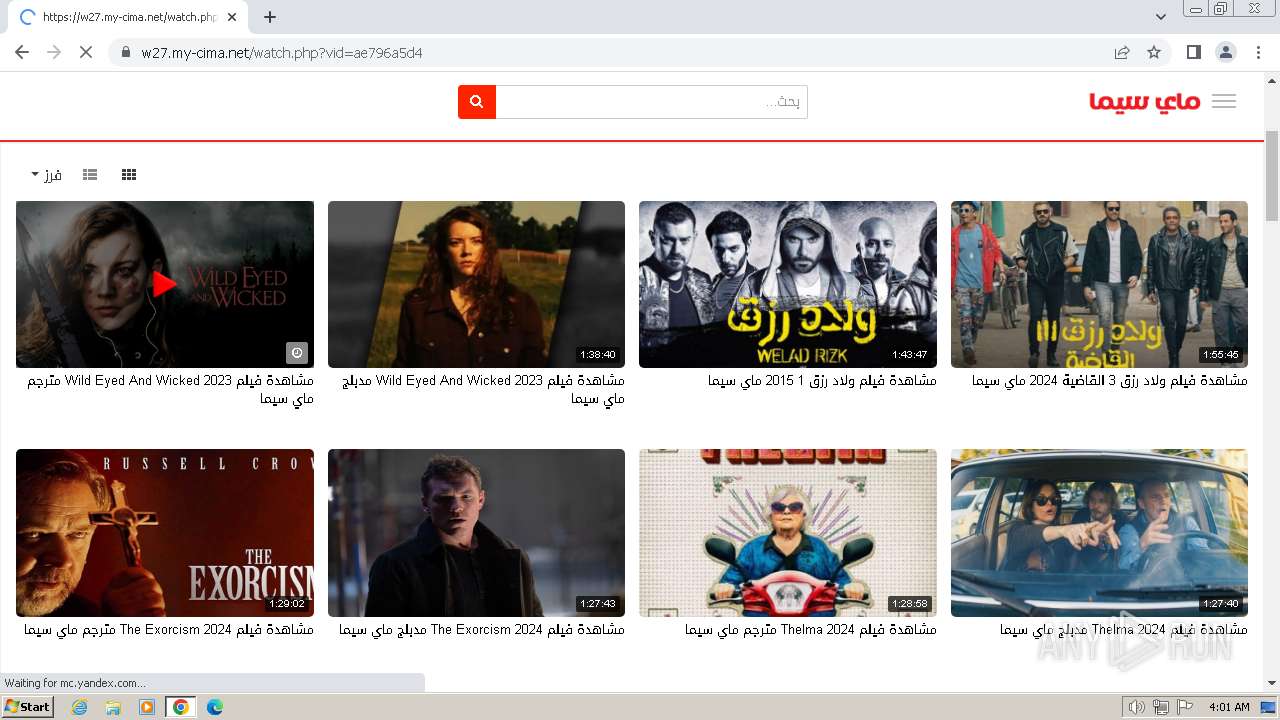This screenshot has height=720, width=1280.
Task: Share this page icon in address bar
Action: tap(1122, 52)
